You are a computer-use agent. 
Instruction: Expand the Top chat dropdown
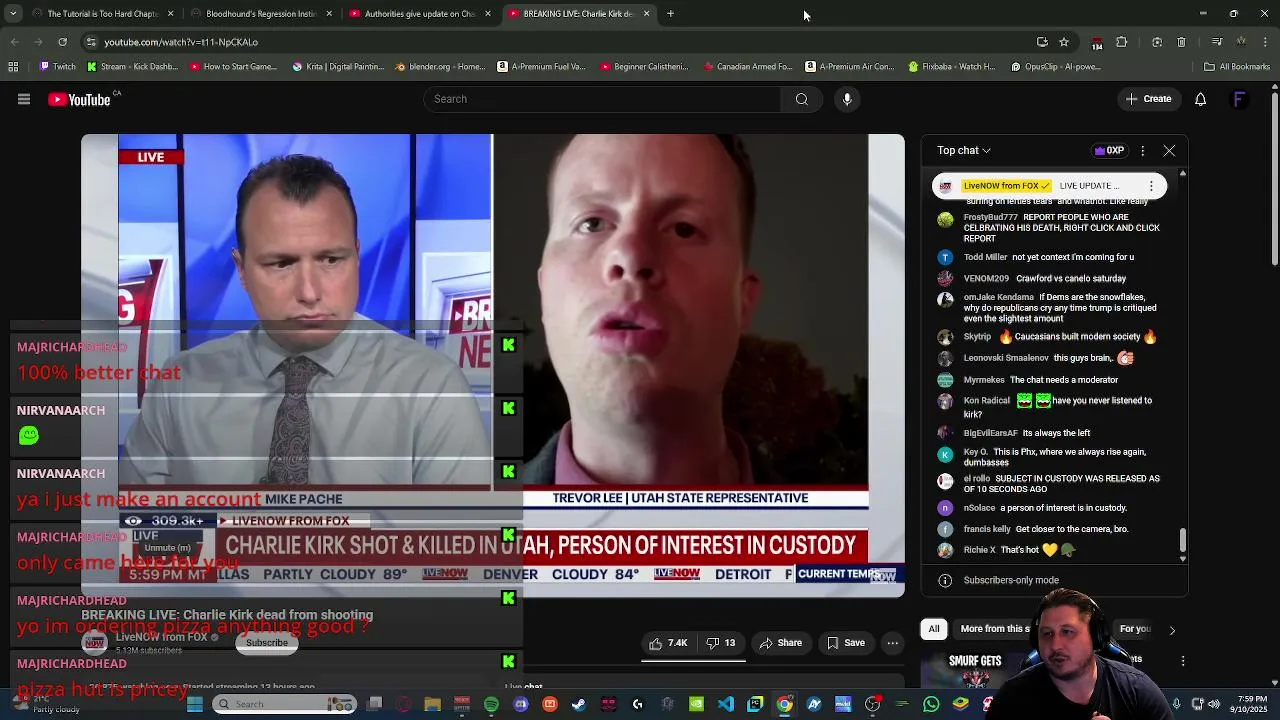coord(964,151)
